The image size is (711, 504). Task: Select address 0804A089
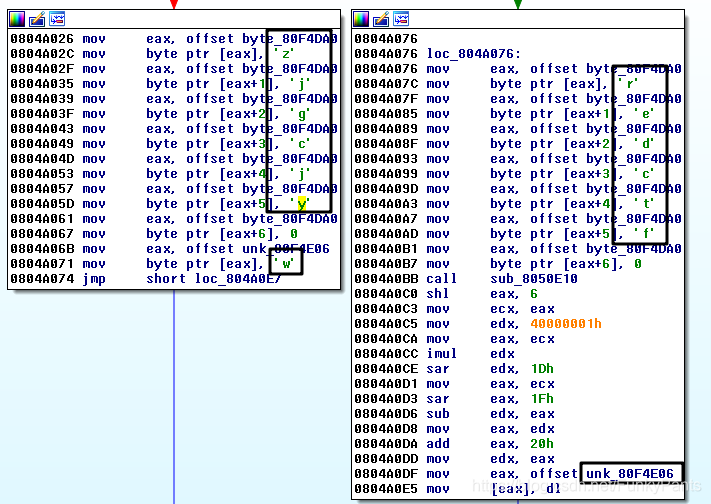point(386,129)
